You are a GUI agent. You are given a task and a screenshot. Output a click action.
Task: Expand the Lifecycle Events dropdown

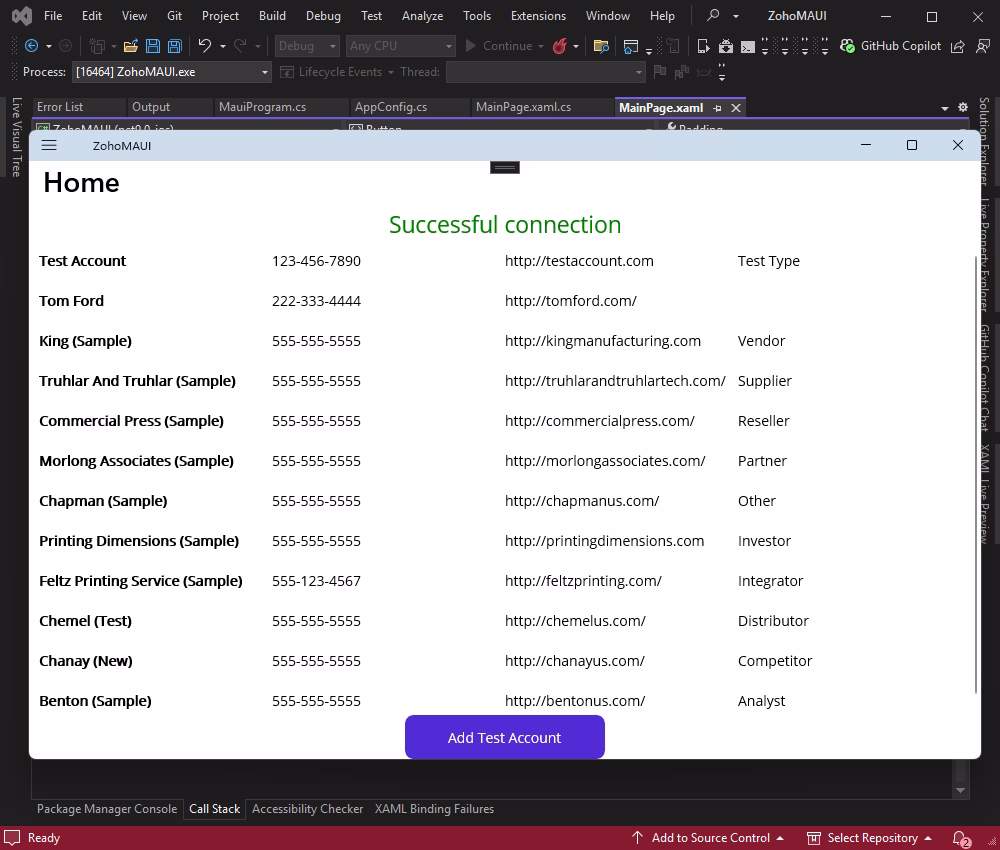(x=391, y=72)
